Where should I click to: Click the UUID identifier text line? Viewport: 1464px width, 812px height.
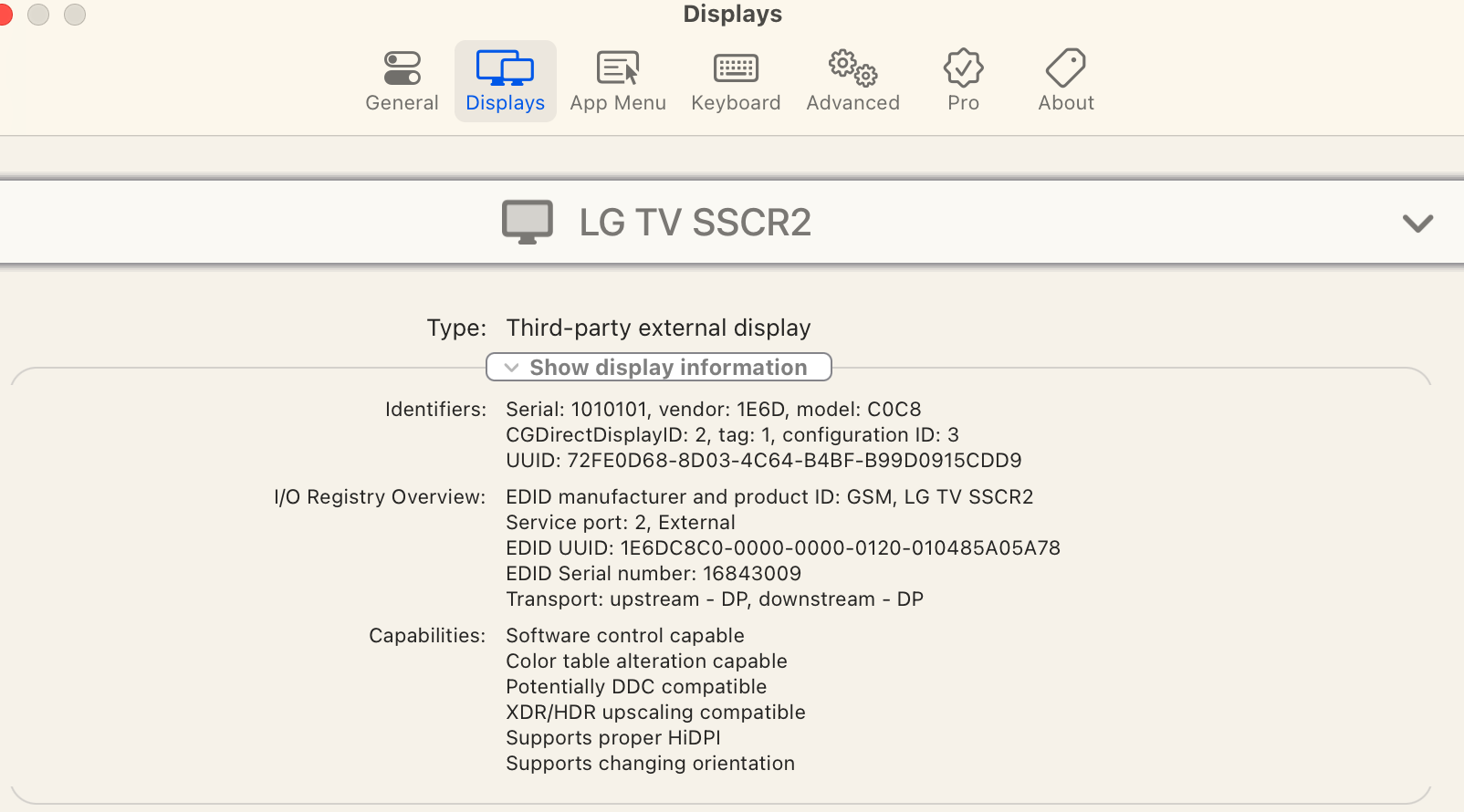point(763,460)
